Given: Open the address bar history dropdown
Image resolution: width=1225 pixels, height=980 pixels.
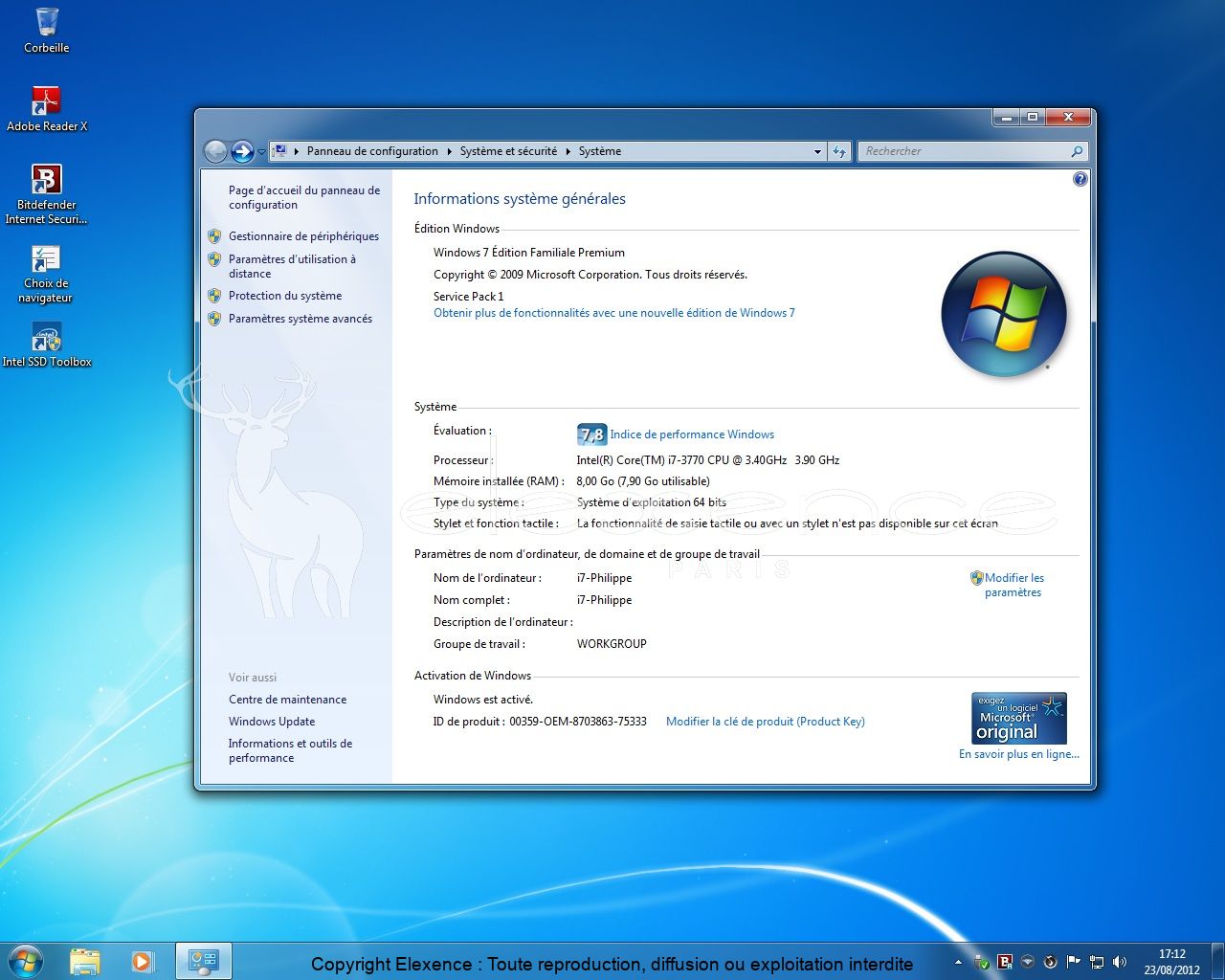Looking at the screenshot, I should tap(817, 151).
